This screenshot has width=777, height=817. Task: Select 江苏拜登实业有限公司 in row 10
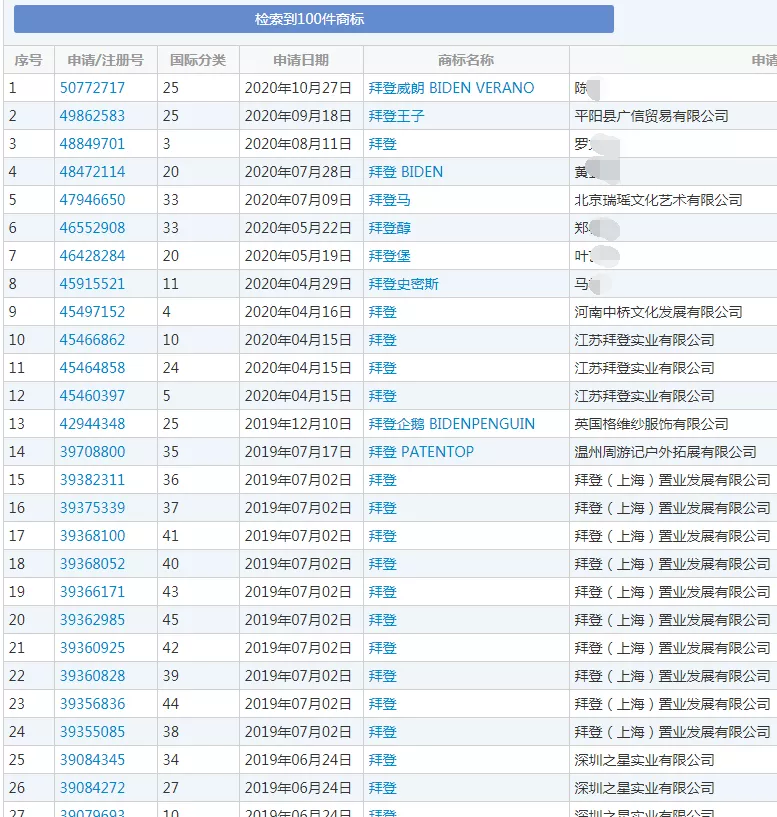(644, 340)
